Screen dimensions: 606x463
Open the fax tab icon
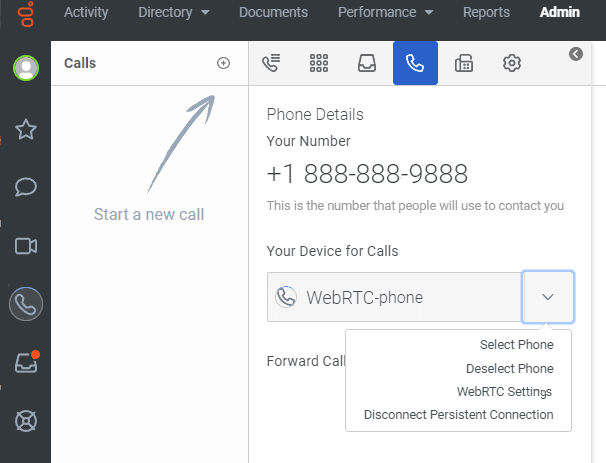tap(464, 63)
